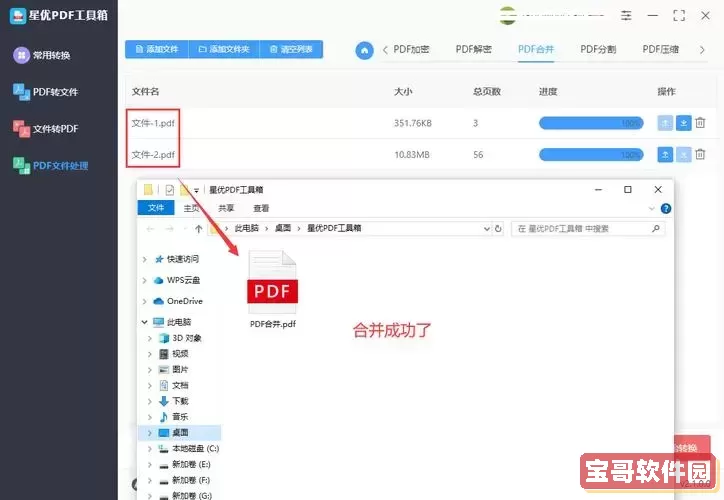Viewport: 724px width, 500px height.
Task: Click Explorer back arrow
Action: point(150,229)
